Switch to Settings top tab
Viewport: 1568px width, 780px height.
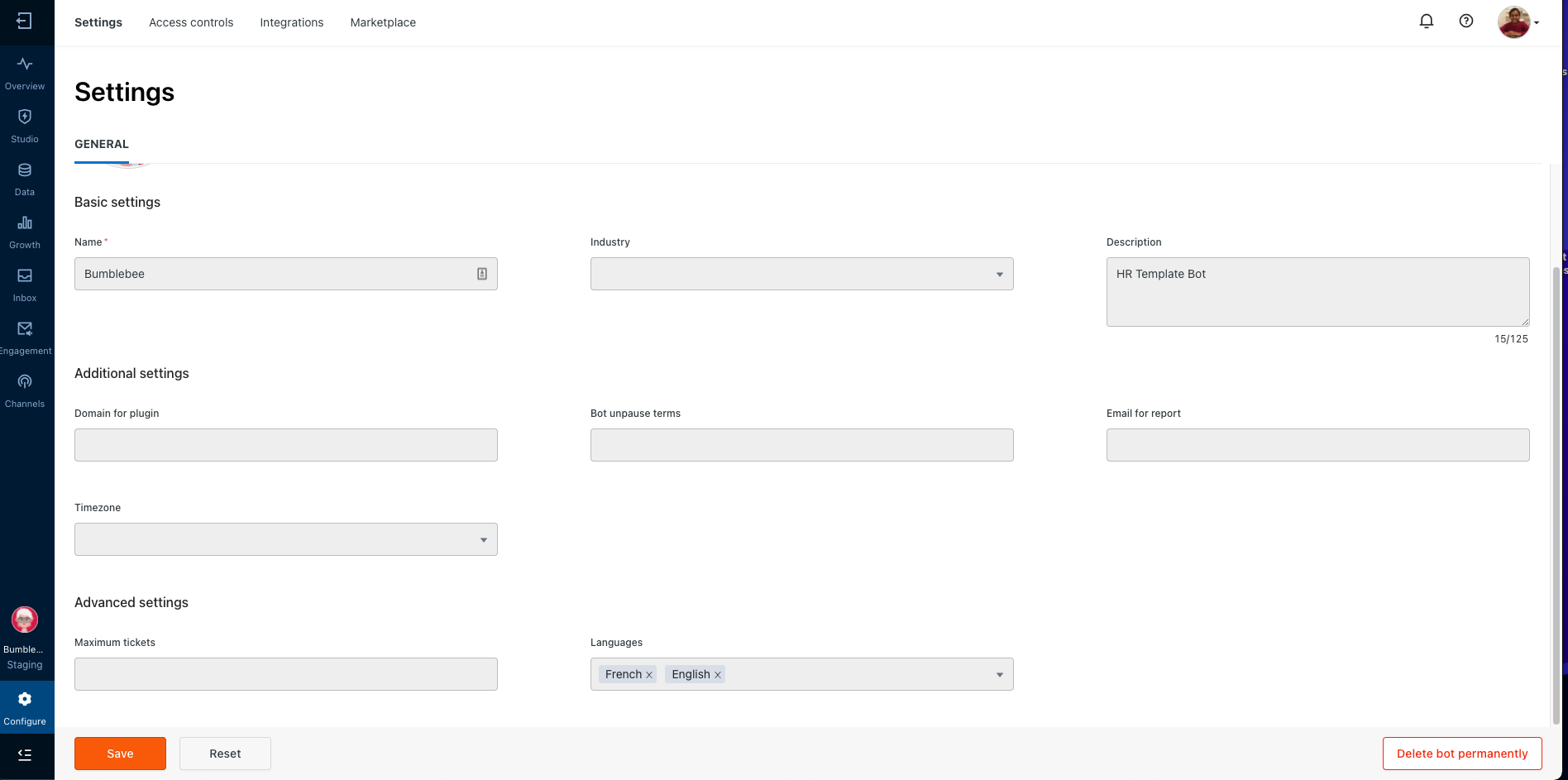[98, 22]
